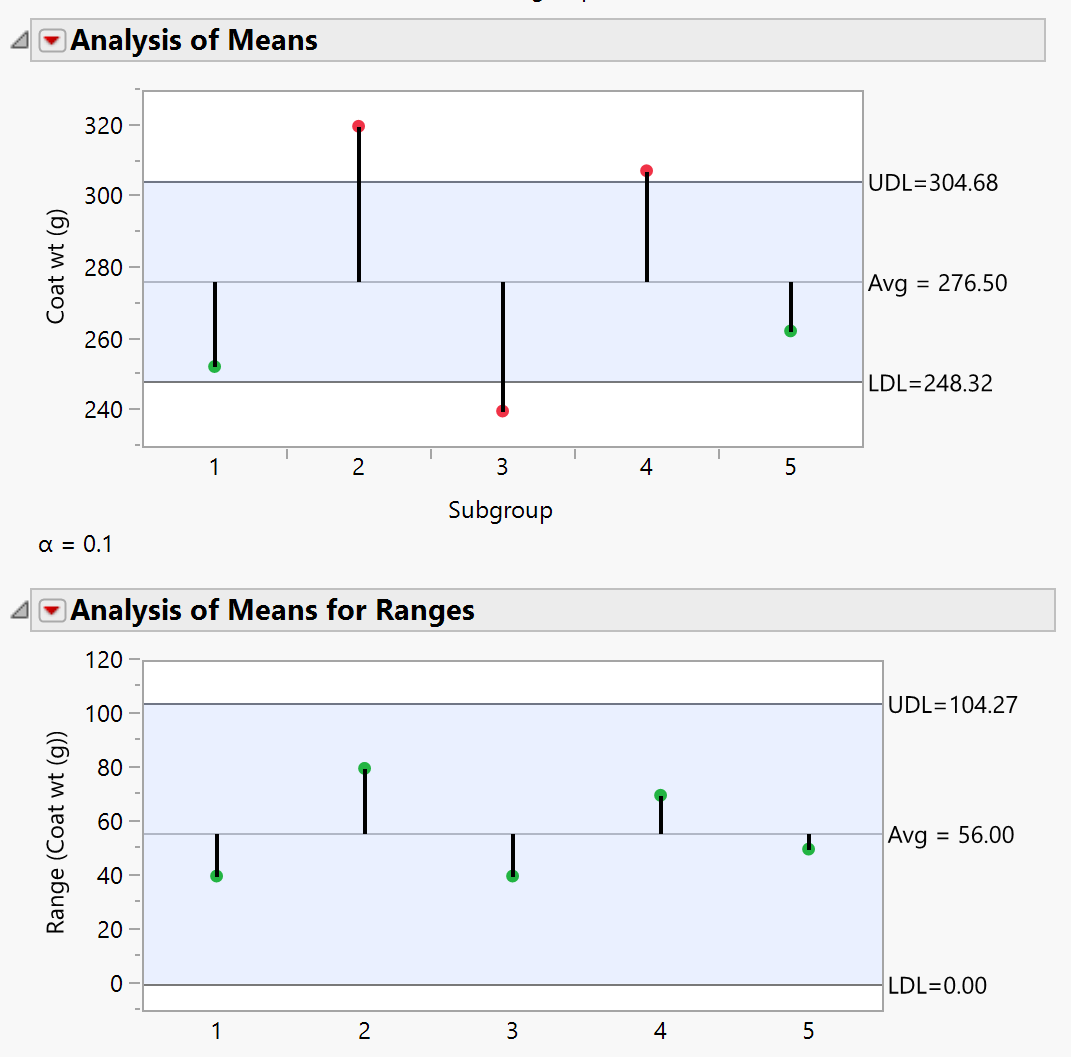
Task: Open the Analysis of Means for Ranges red triangle menu
Action: coord(51,610)
